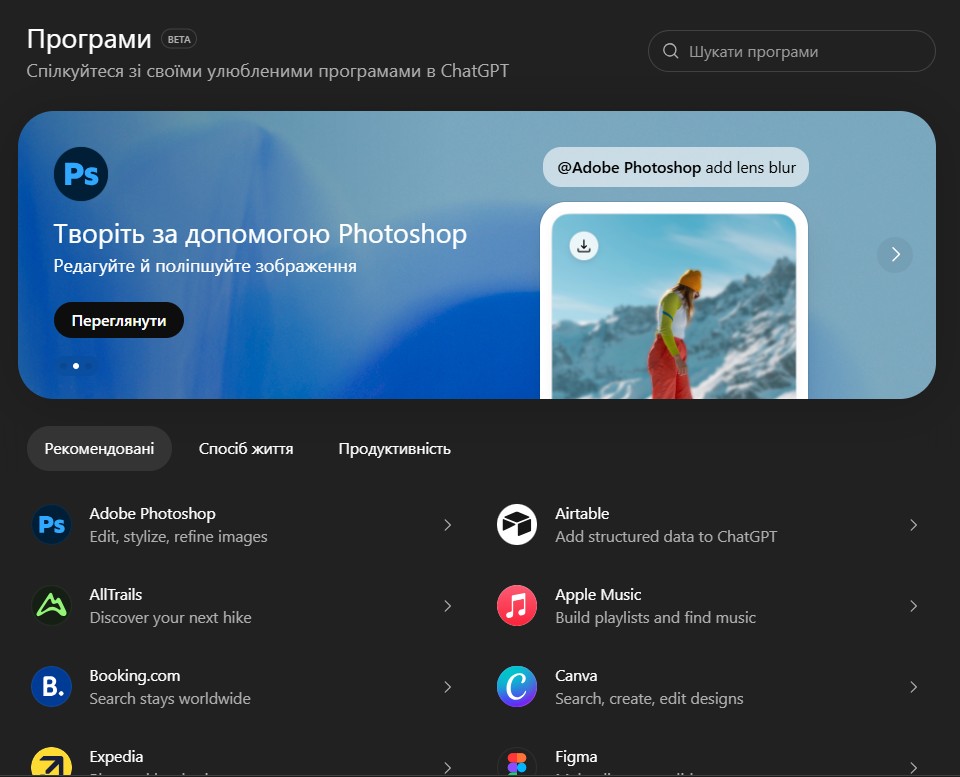Click 'Edit, stylize, refine images' description
The image size is (960, 777).
point(178,536)
